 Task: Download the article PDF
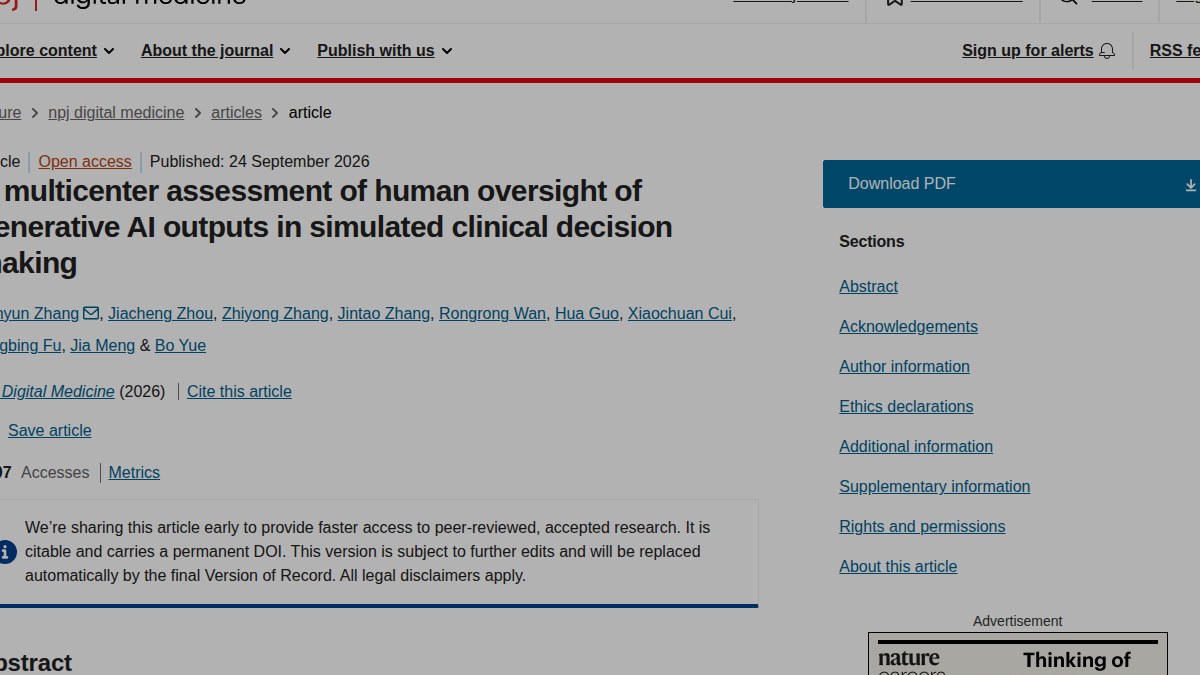1011,184
